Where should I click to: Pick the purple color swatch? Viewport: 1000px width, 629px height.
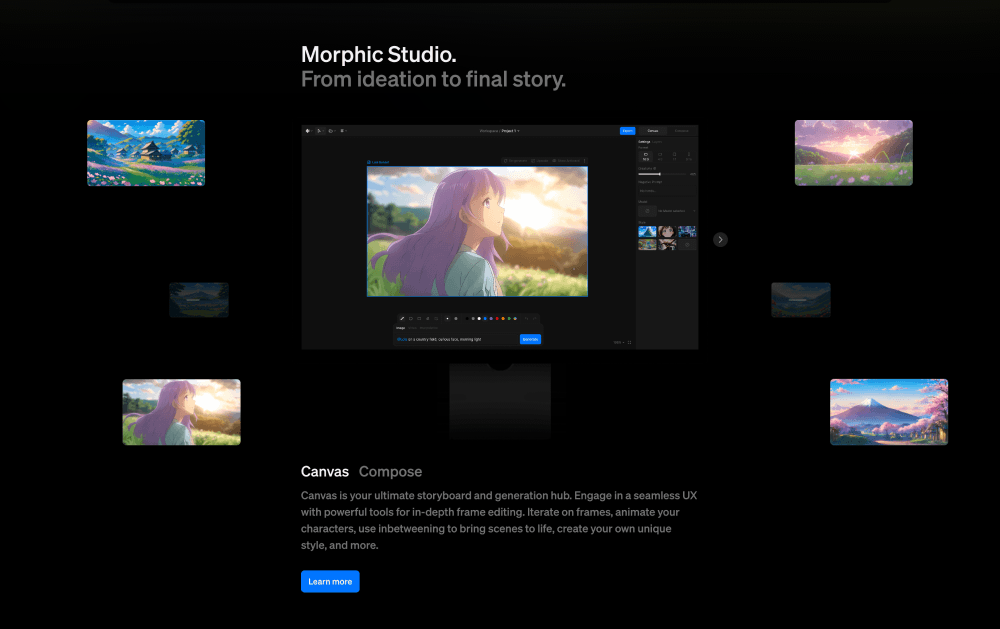491,318
